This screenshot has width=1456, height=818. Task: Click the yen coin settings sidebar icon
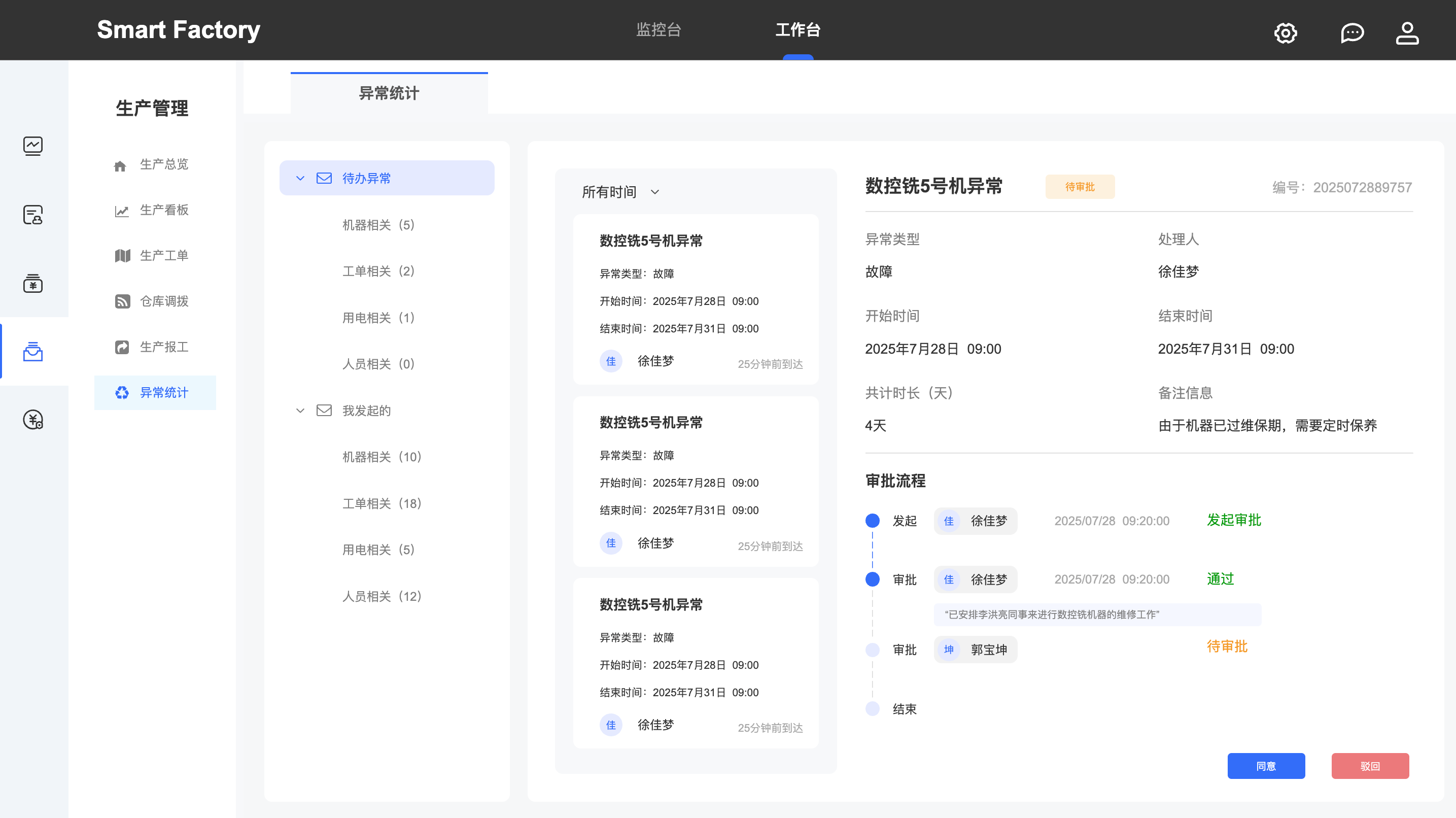tap(33, 420)
